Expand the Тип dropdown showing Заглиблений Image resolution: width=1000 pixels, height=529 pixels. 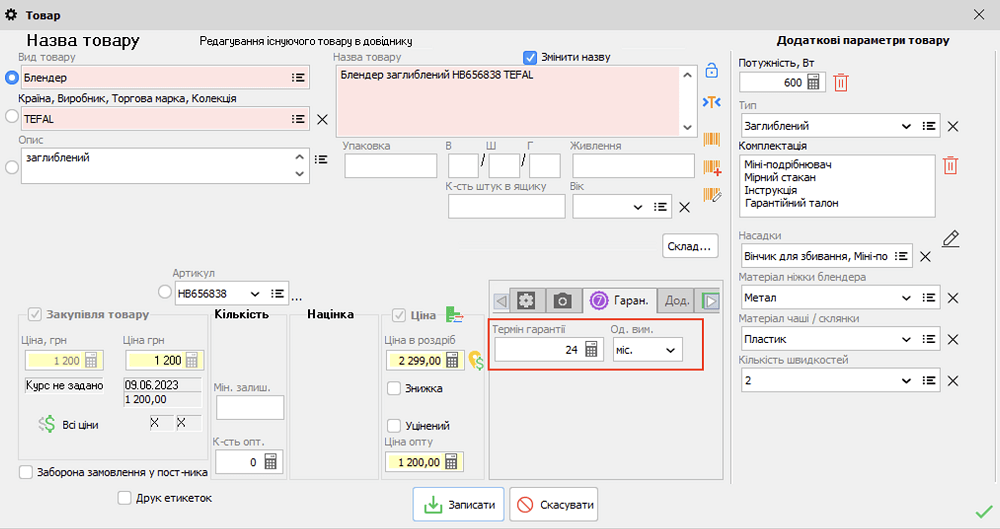[x=906, y=127]
